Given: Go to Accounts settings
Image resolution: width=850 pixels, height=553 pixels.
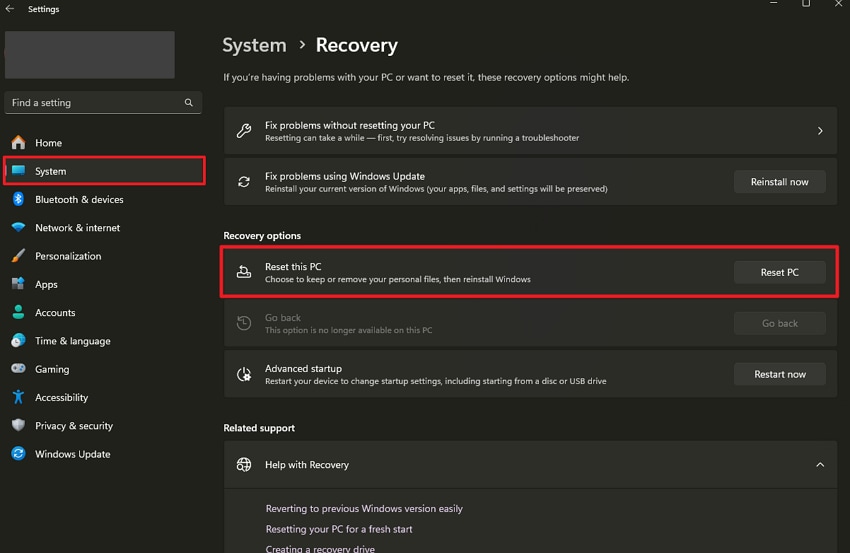Looking at the screenshot, I should coord(104,312).
